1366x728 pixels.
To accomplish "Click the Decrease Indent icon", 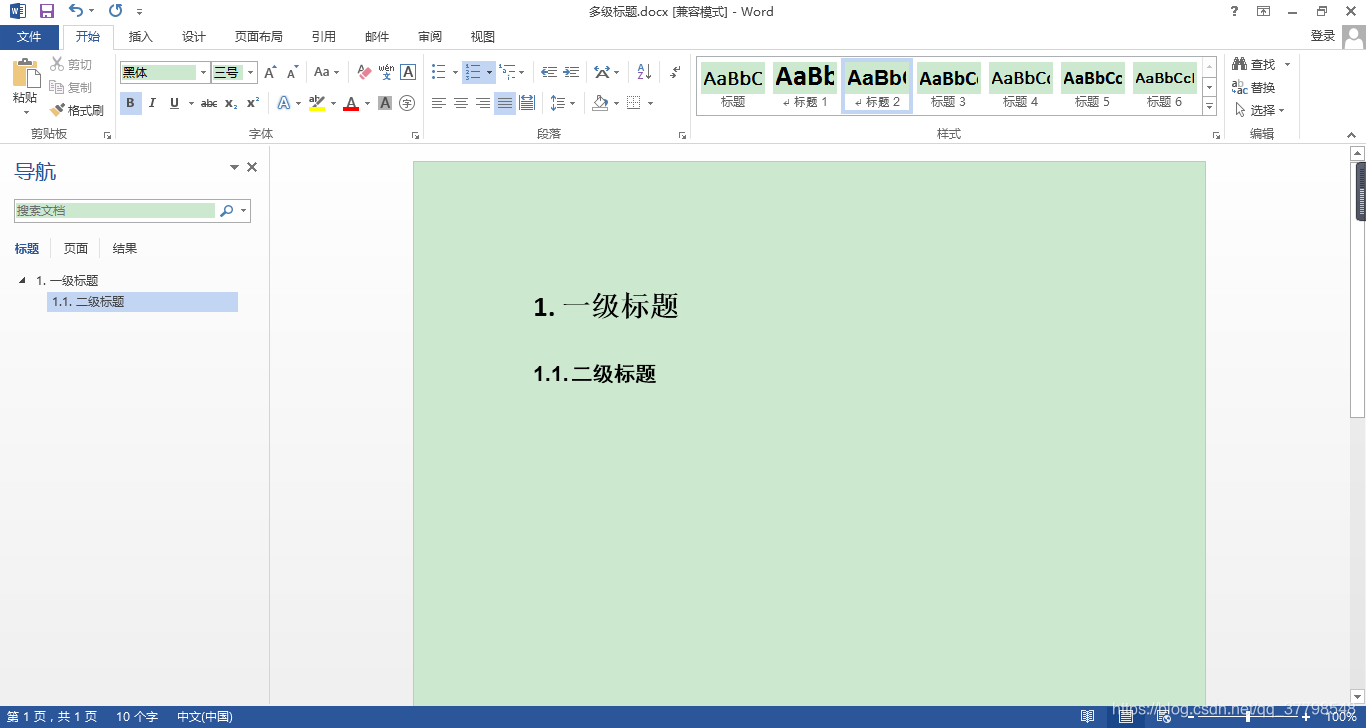I will click(x=549, y=72).
